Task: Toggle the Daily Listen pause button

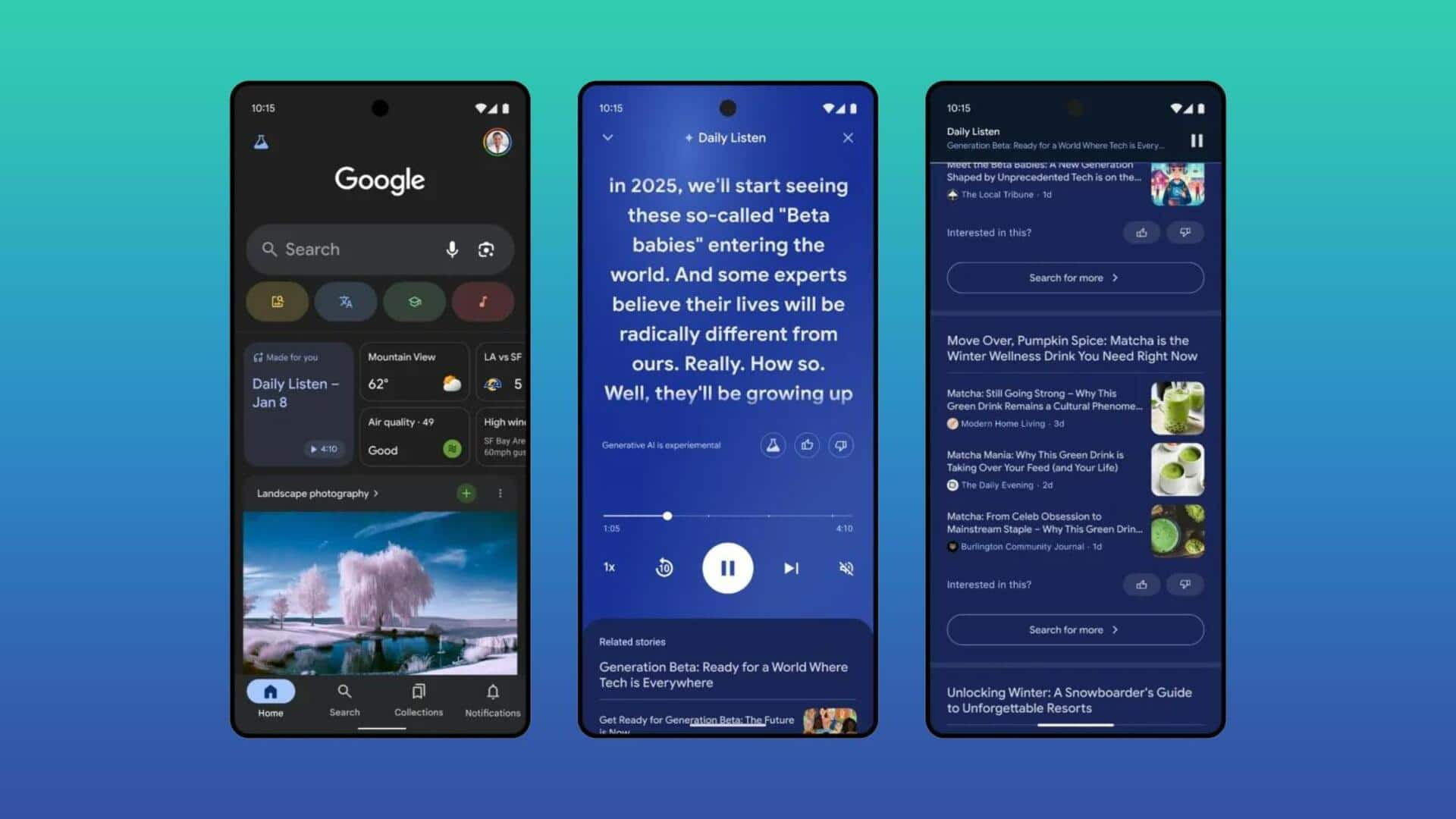Action: point(727,568)
